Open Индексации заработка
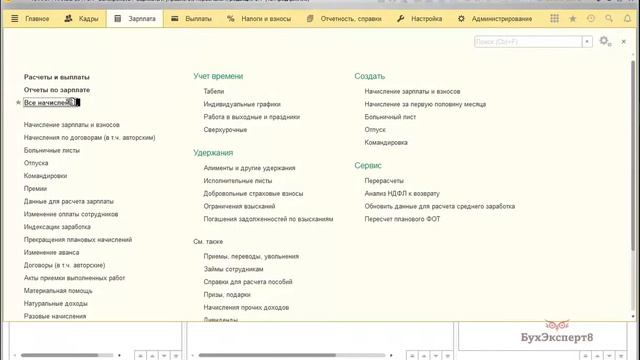 tap(57, 227)
